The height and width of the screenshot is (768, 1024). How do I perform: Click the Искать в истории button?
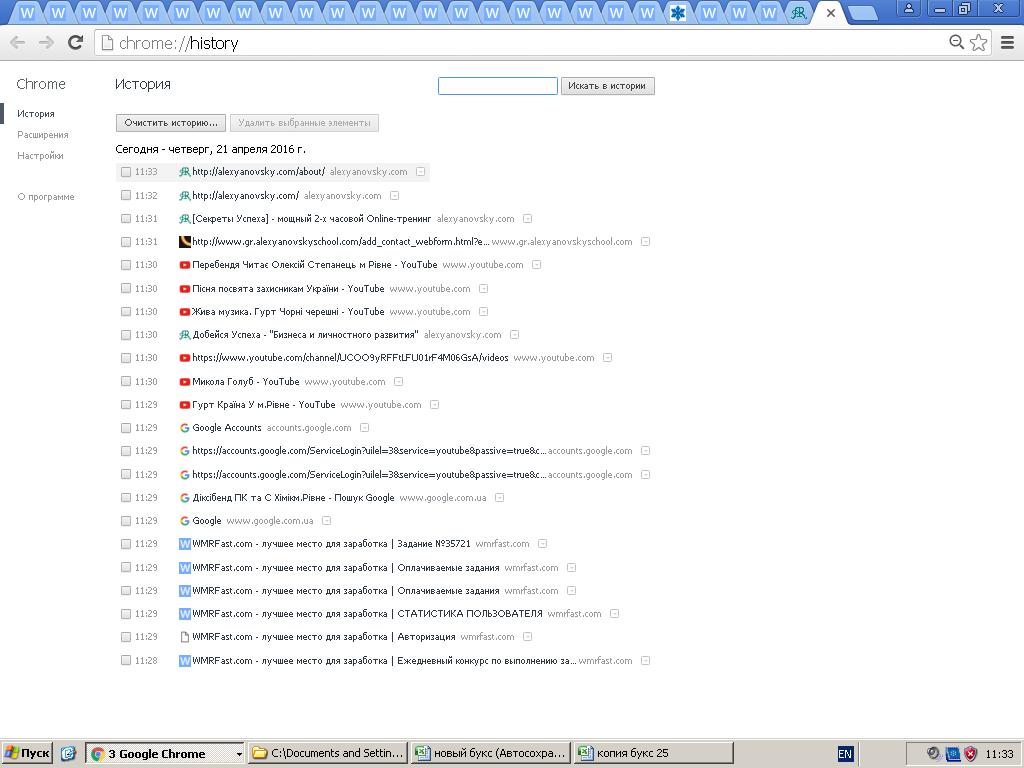(x=607, y=86)
